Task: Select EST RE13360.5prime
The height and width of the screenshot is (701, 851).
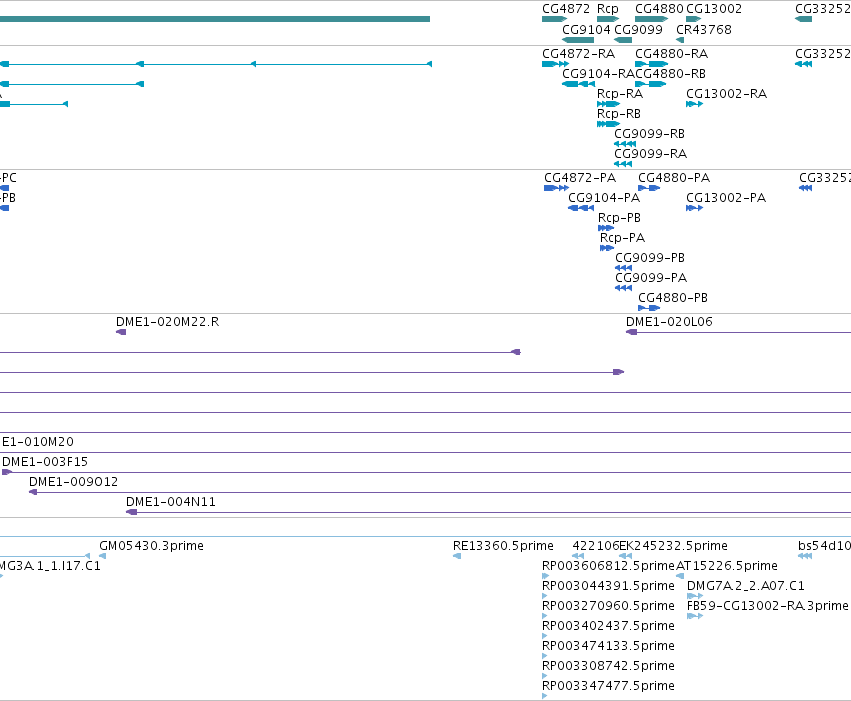Action: 503,546
